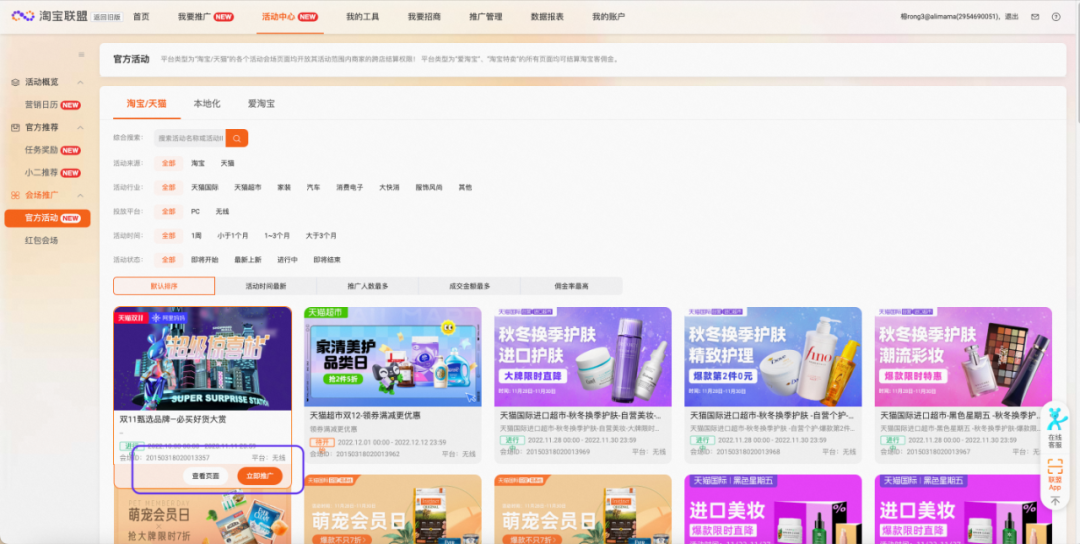Viewport: 1080px width, 544px height.
Task: Filter 活动行业 by 大快消
Action: [x=389, y=187]
